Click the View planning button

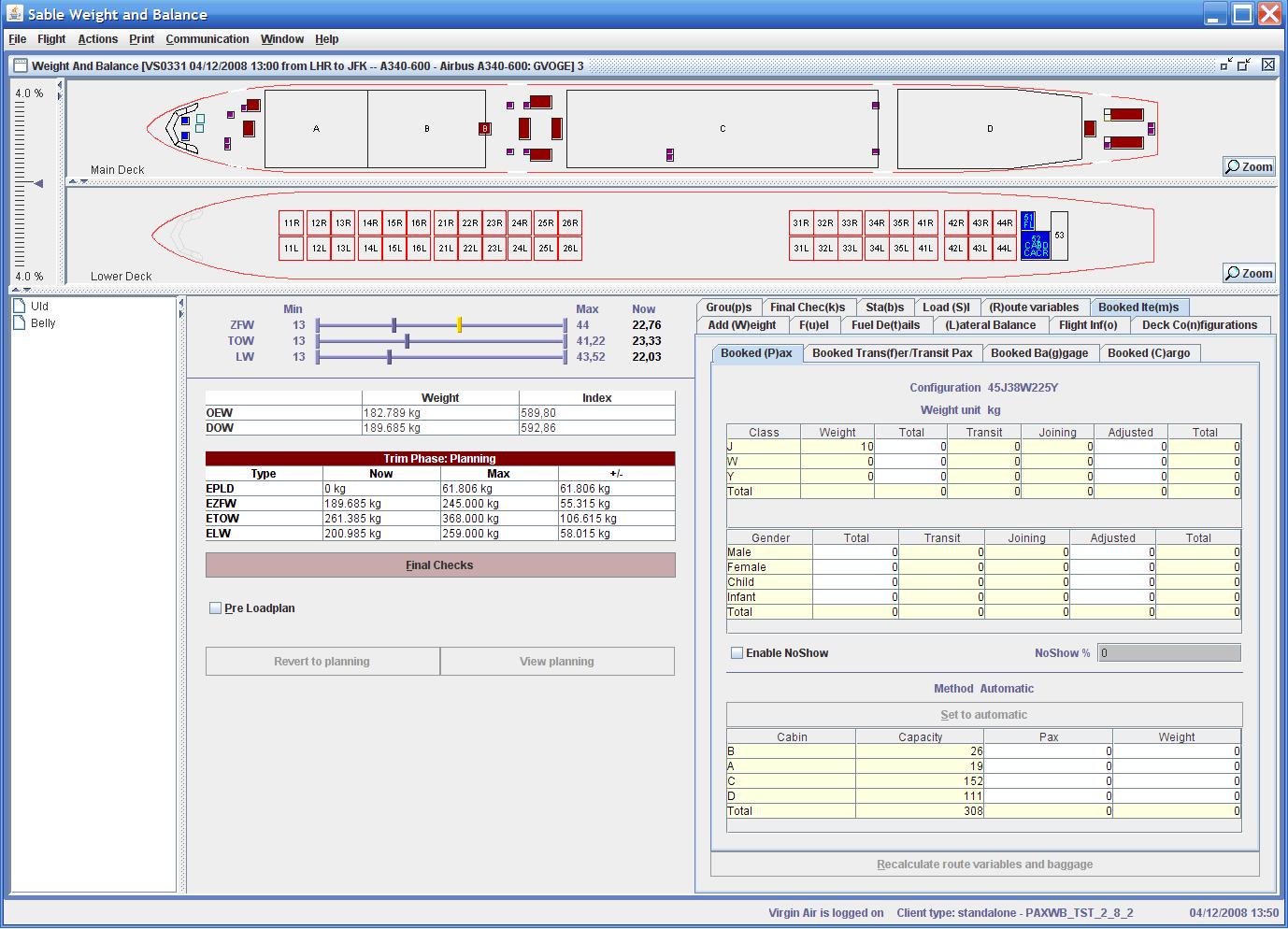[557, 662]
